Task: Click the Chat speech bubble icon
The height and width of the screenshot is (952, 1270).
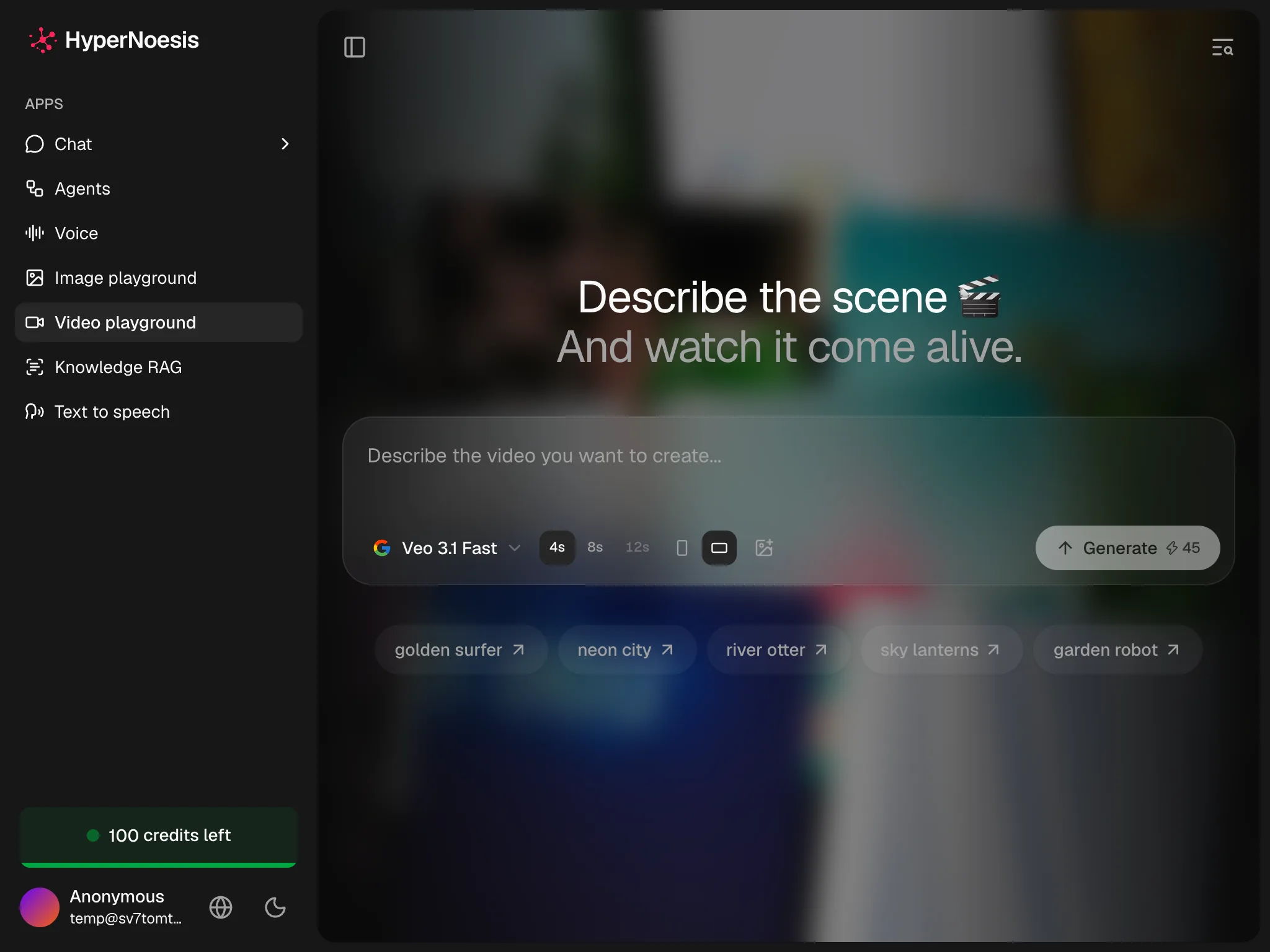Action: point(35,144)
